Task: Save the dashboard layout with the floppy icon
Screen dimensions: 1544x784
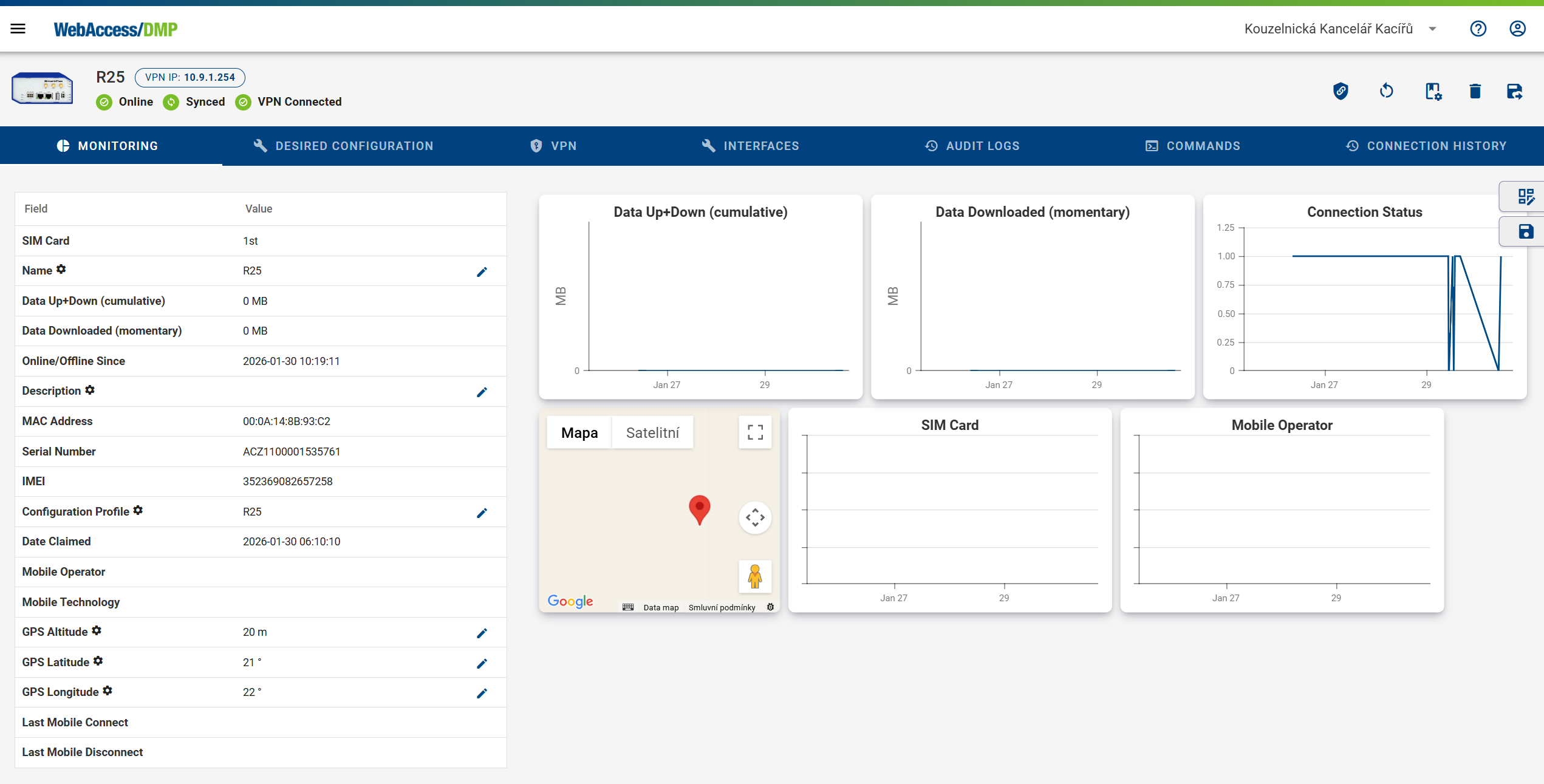Action: [x=1528, y=231]
